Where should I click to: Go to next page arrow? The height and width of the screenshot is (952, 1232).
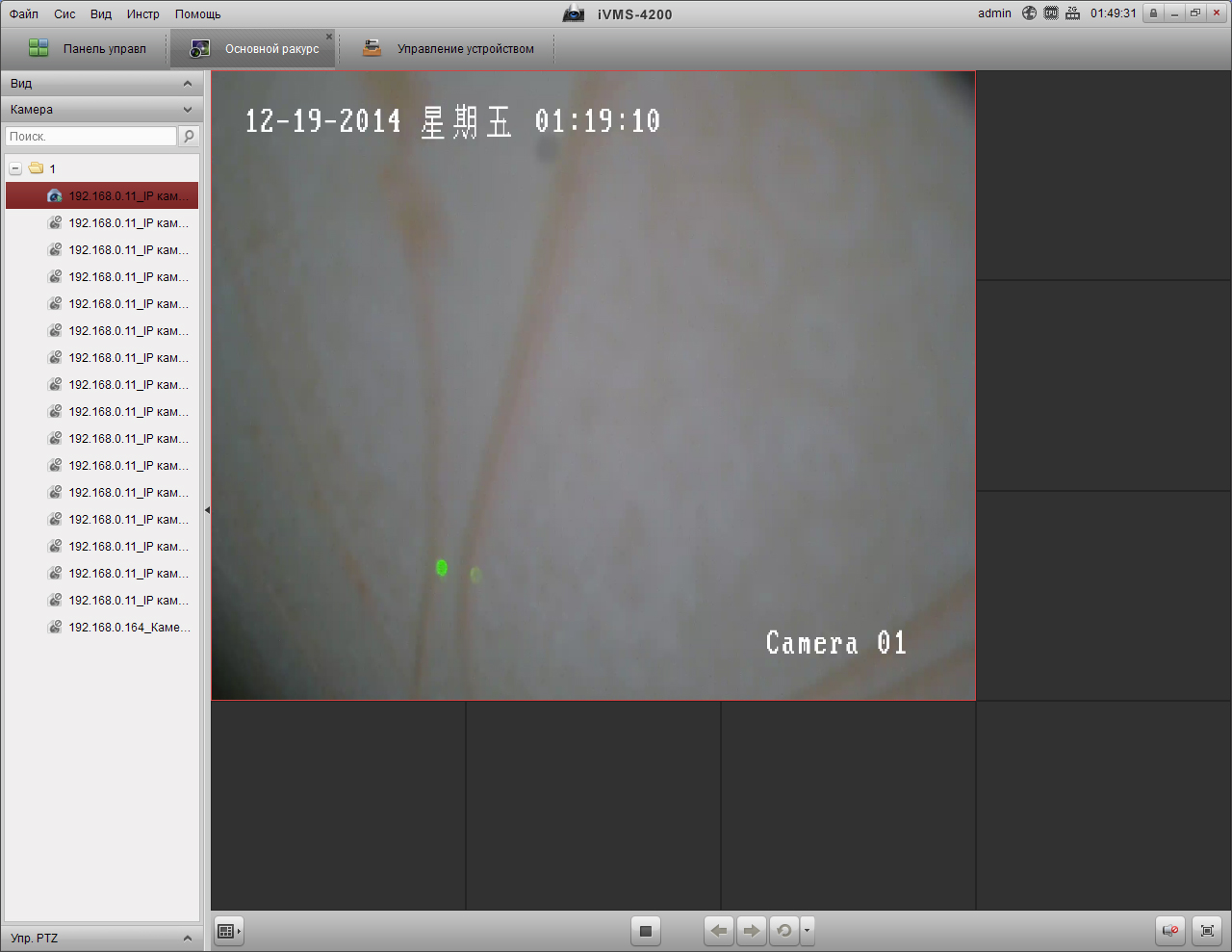pos(752,931)
